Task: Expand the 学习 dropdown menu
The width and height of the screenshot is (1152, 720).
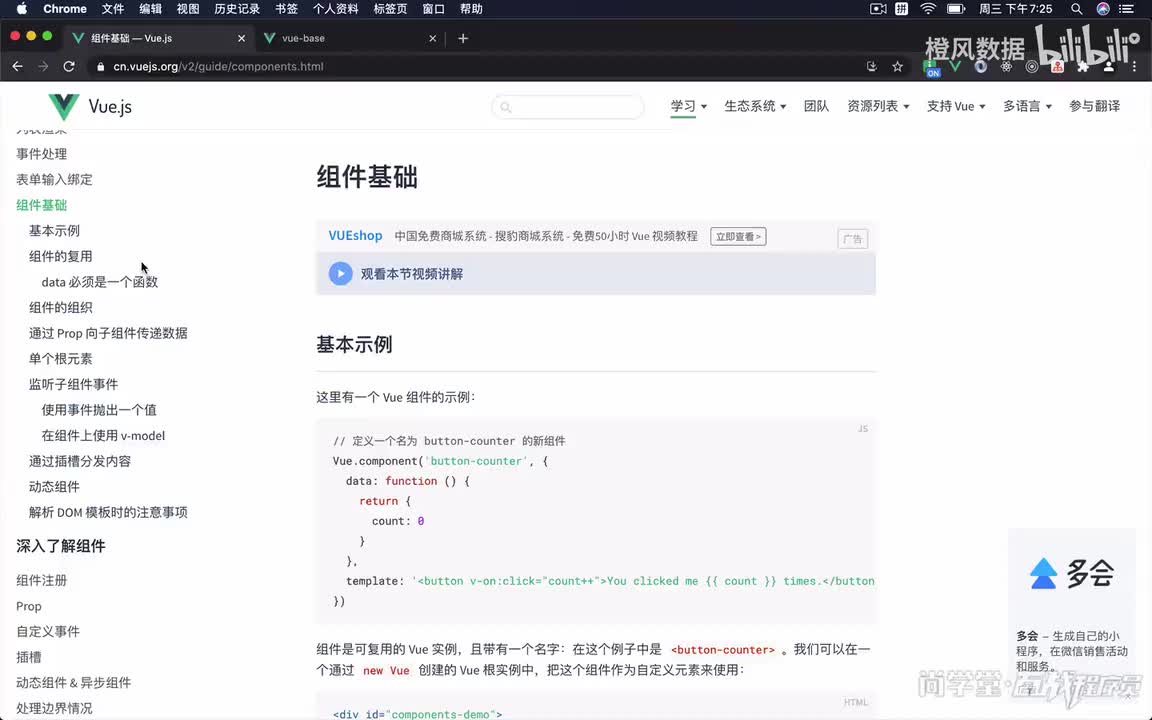Action: click(x=688, y=106)
